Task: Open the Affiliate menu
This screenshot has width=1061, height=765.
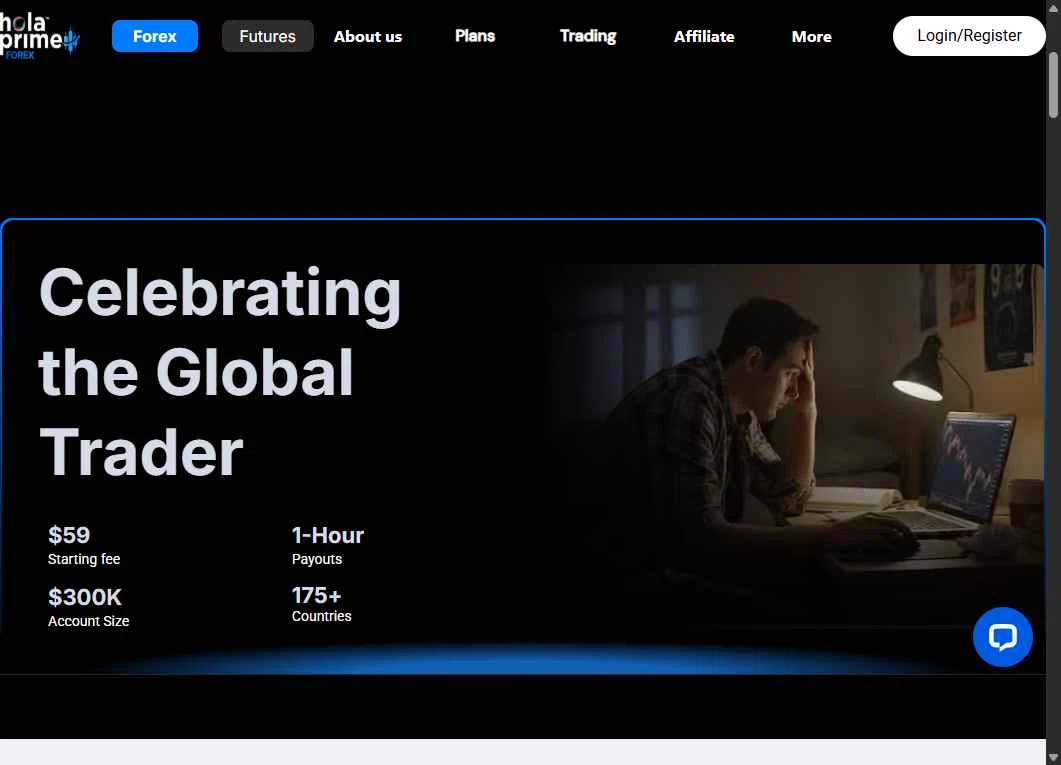Action: click(x=704, y=37)
